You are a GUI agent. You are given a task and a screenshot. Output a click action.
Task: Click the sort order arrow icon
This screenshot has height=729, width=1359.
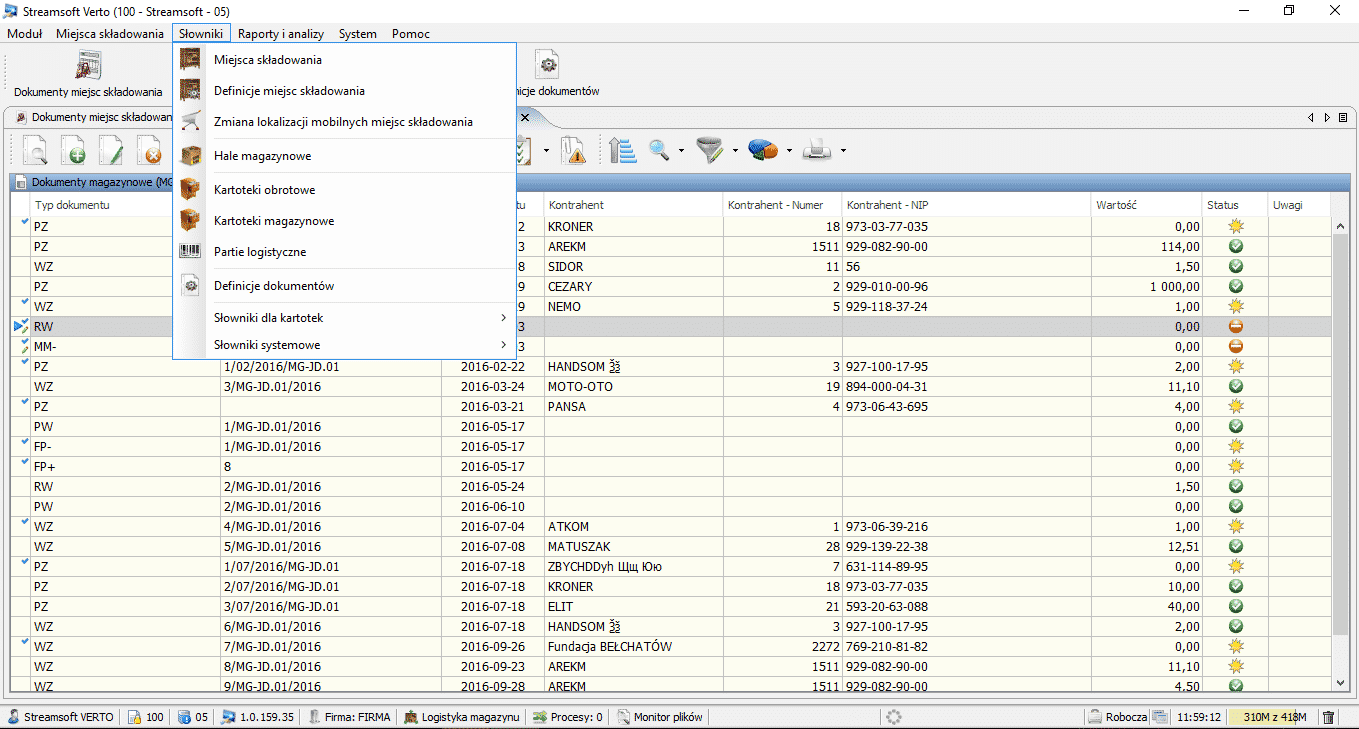[x=623, y=151]
